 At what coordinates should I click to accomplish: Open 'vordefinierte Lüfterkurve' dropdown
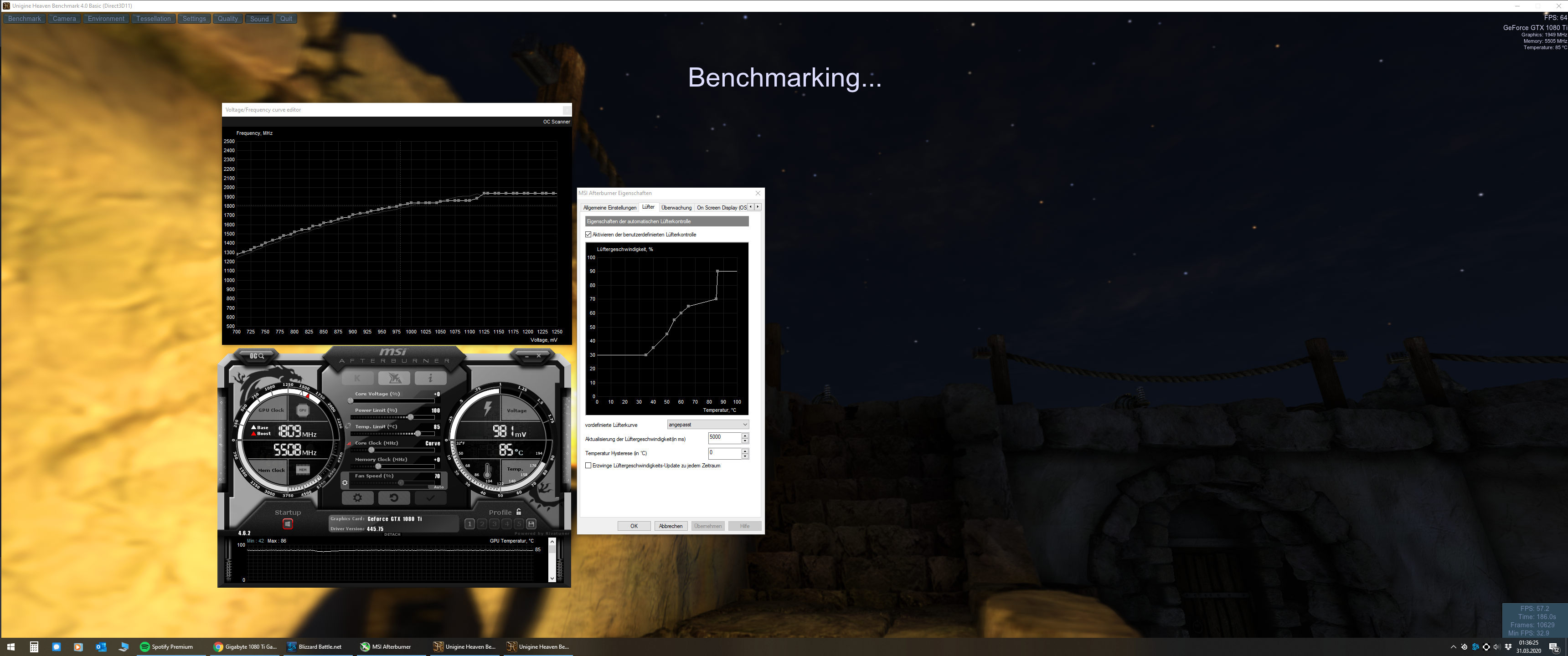coord(708,425)
